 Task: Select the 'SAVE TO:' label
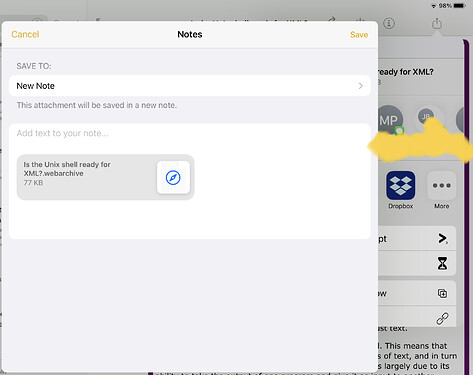(34, 66)
